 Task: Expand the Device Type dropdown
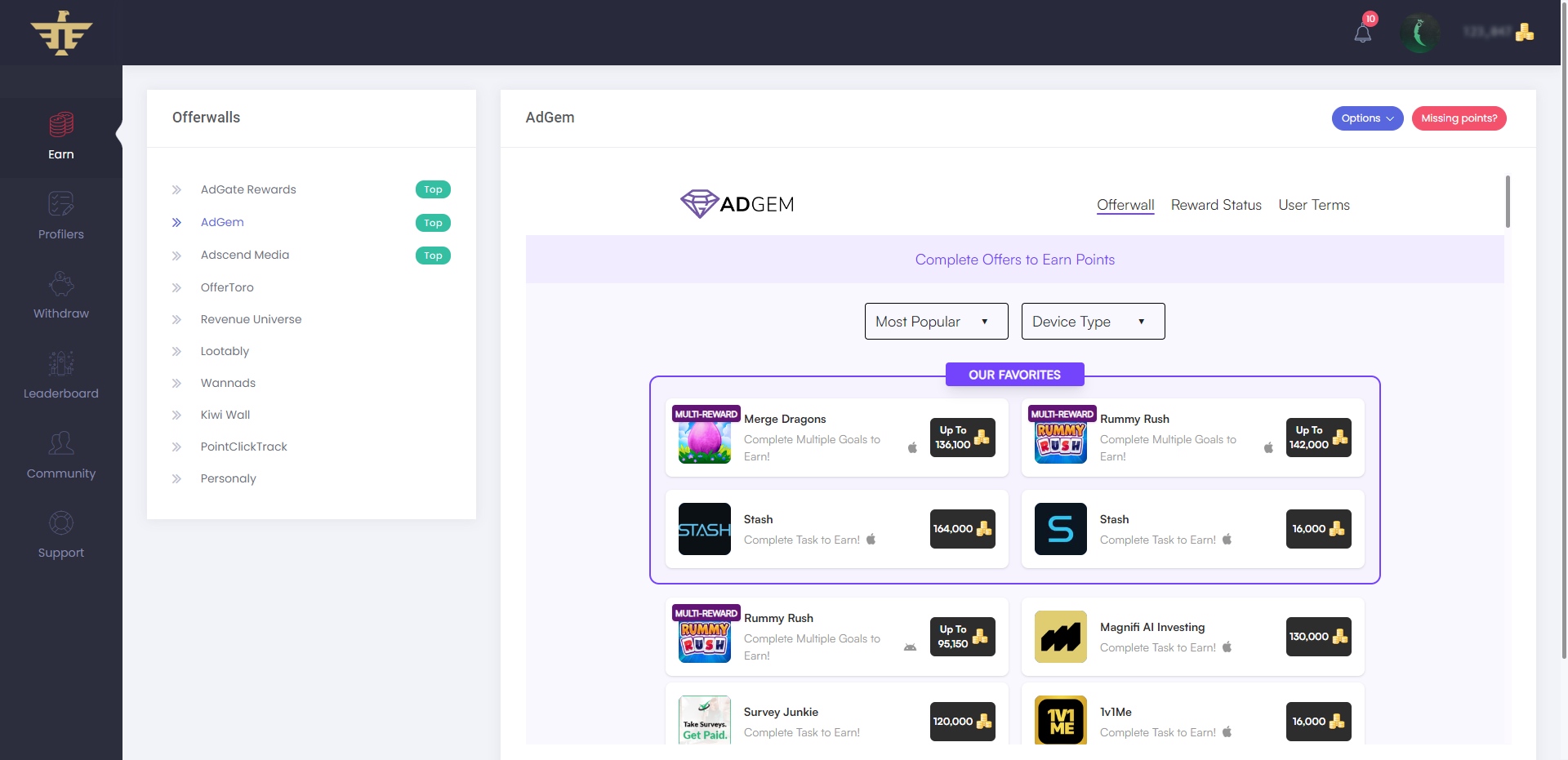pyautogui.click(x=1093, y=322)
